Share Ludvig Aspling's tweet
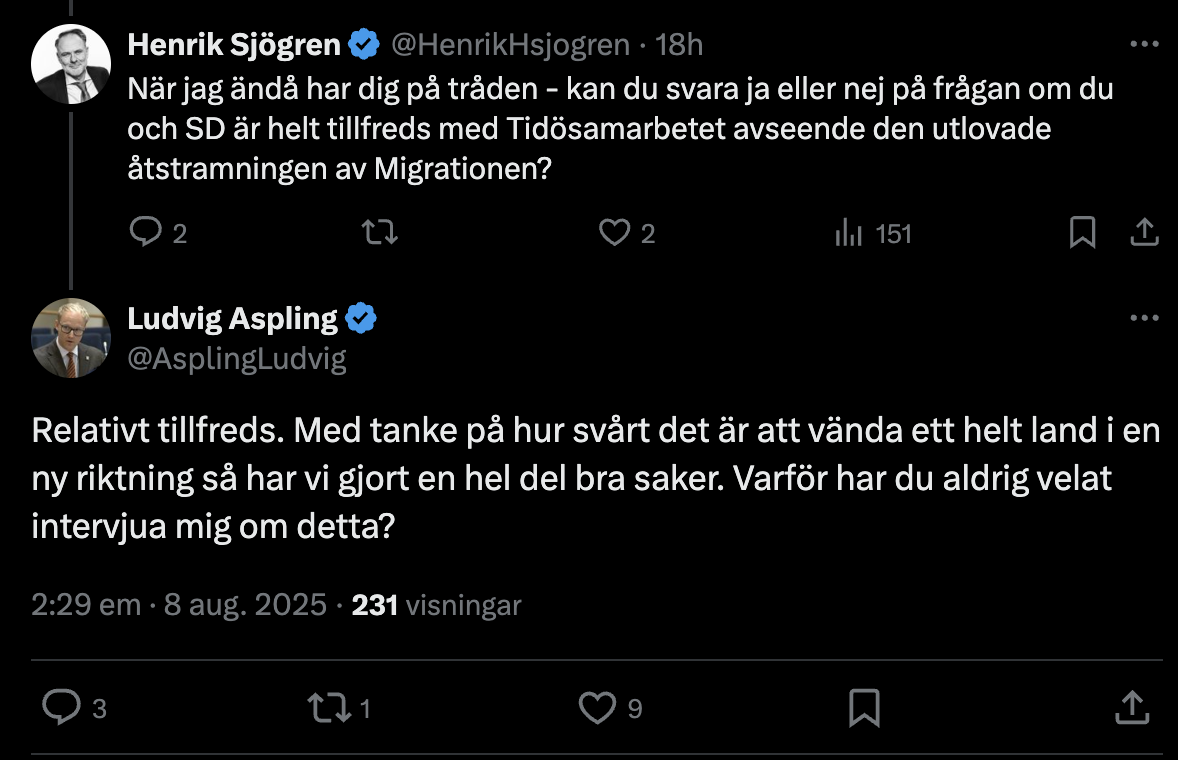Image resolution: width=1178 pixels, height=760 pixels. pyautogui.click(x=1131, y=708)
